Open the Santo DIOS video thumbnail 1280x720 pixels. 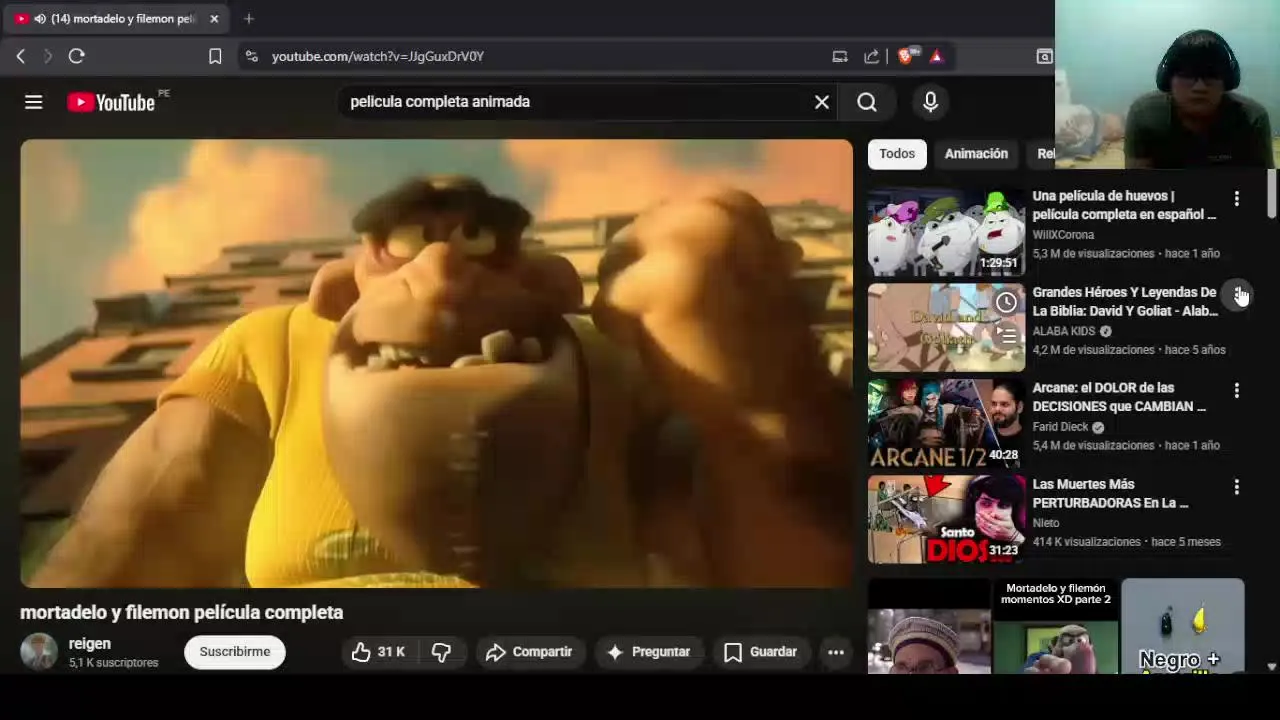click(946, 520)
